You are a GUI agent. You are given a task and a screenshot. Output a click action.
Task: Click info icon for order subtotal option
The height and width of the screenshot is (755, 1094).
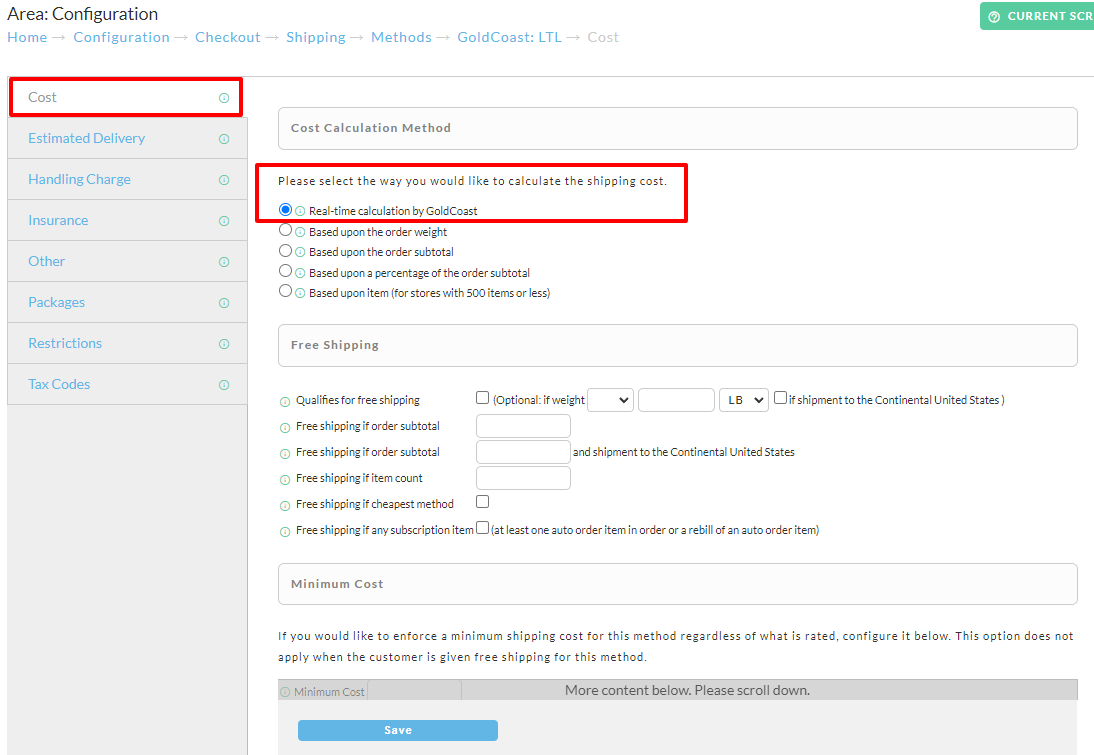click(x=300, y=253)
